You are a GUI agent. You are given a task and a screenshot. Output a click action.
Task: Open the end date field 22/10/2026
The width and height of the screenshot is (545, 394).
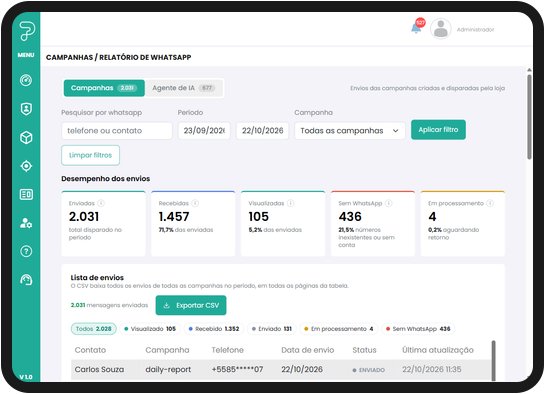click(262, 131)
